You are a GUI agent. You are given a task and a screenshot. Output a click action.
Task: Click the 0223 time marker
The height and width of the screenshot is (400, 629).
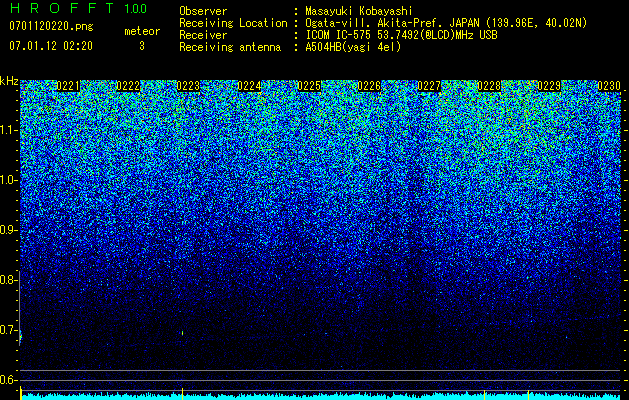pyautogui.click(x=189, y=86)
